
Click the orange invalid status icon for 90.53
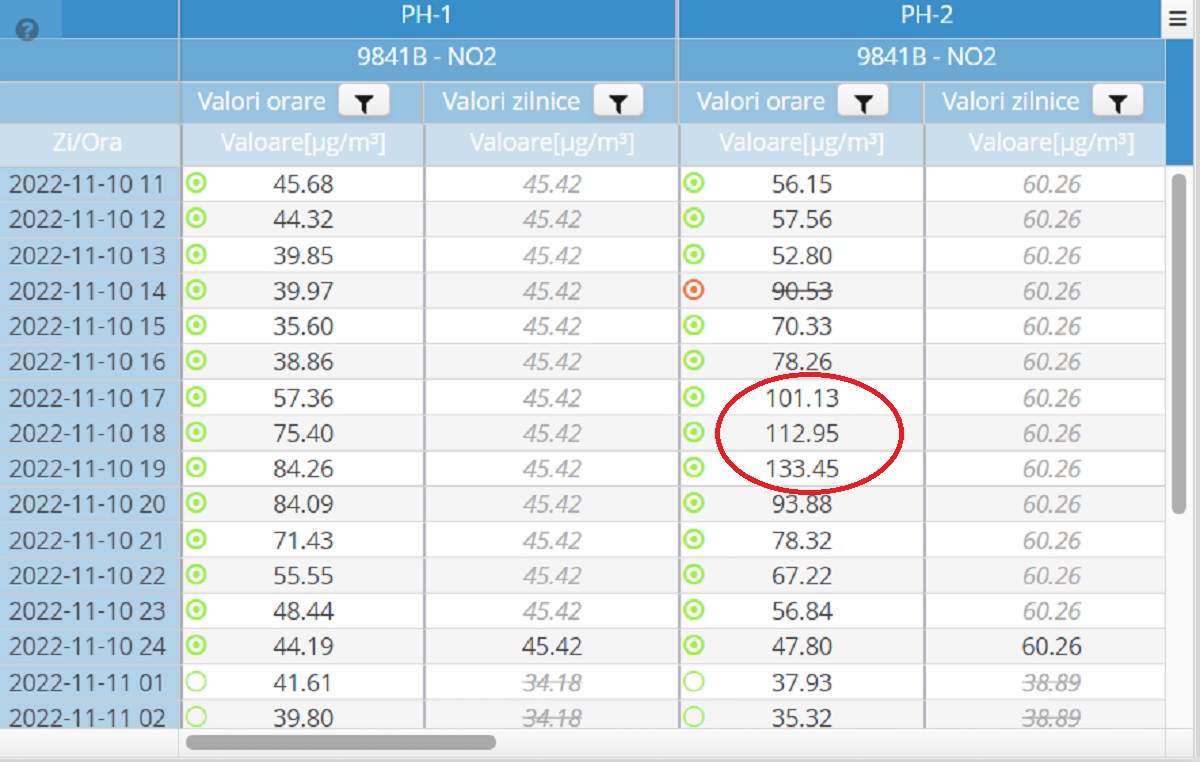693,290
